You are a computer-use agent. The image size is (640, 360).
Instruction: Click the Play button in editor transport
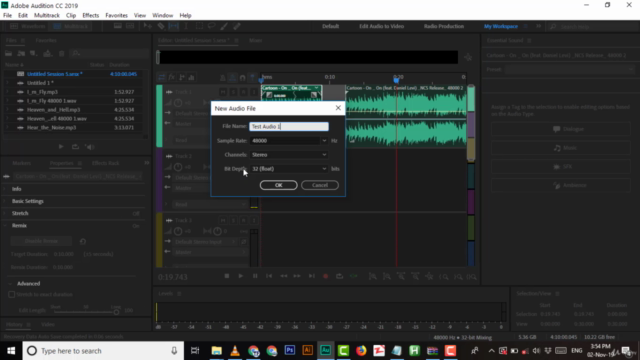[x=240, y=276]
